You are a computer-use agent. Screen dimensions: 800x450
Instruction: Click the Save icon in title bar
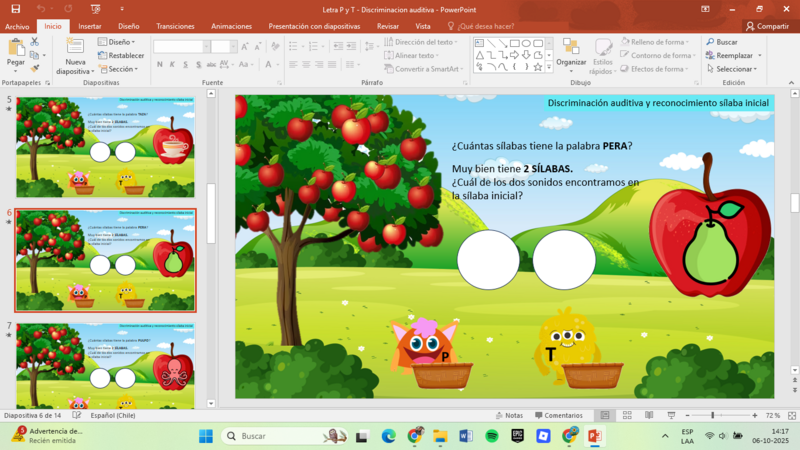(x=16, y=9)
